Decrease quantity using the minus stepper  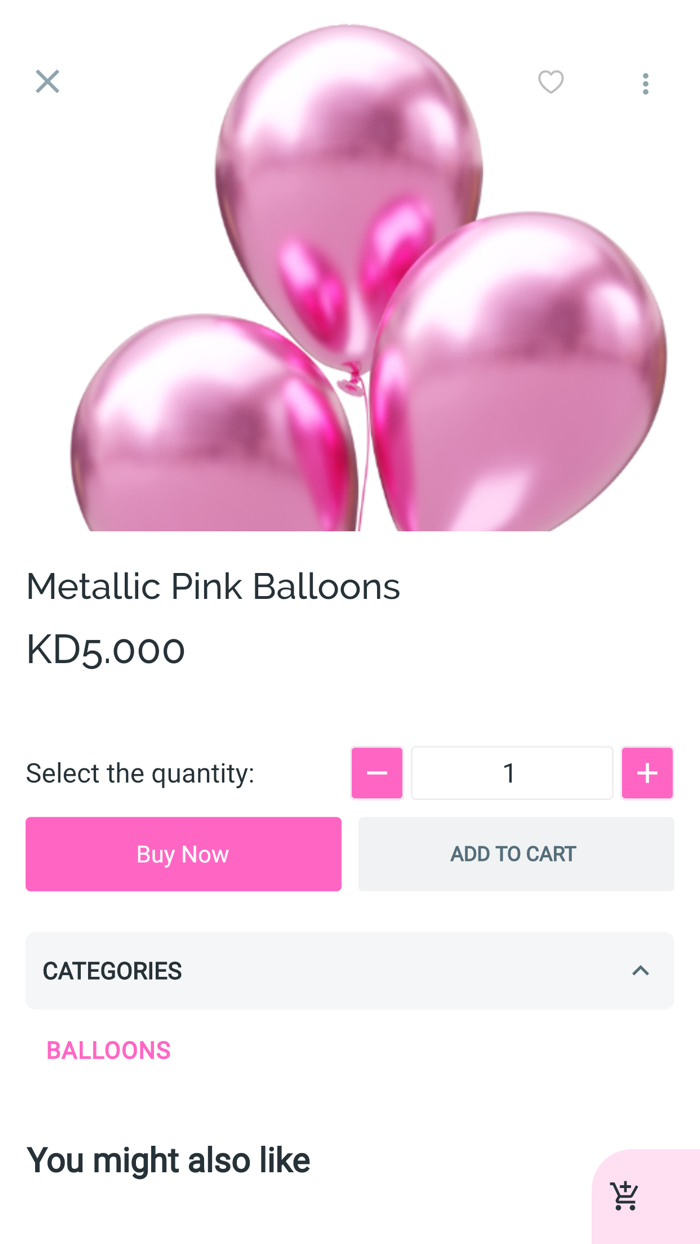pos(376,772)
